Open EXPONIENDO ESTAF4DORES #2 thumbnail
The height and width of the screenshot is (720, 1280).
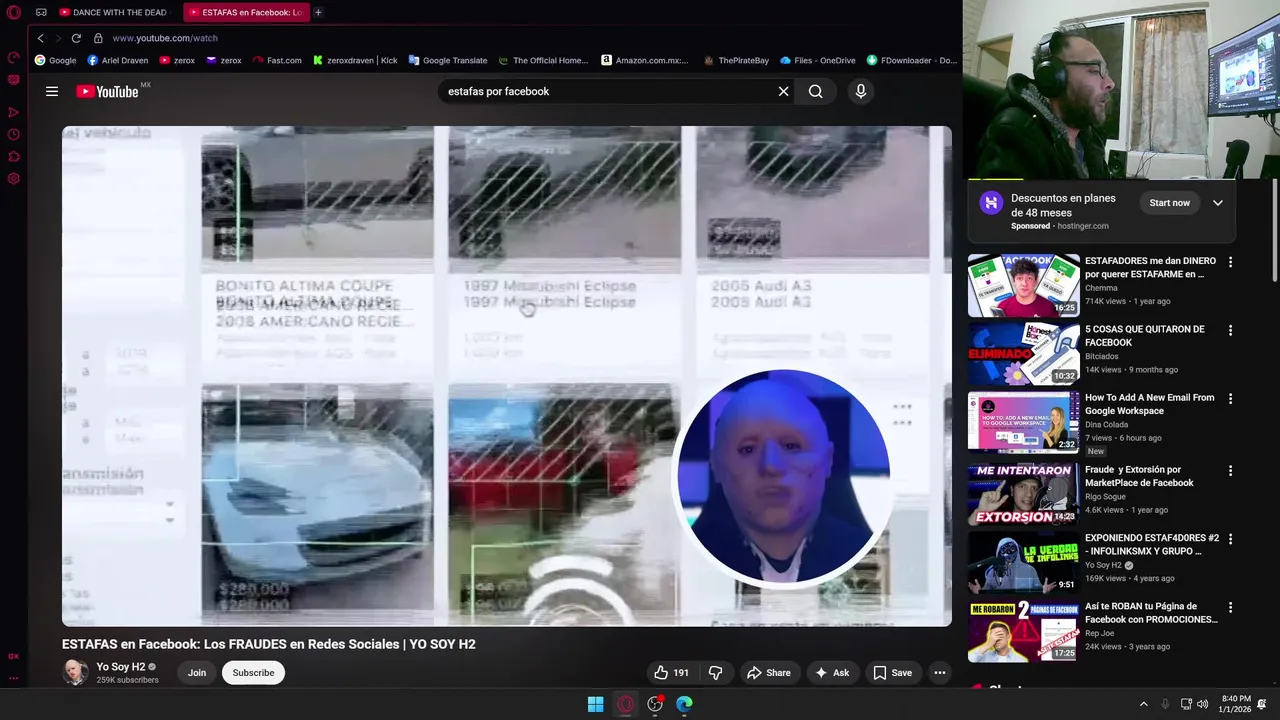1023,563
